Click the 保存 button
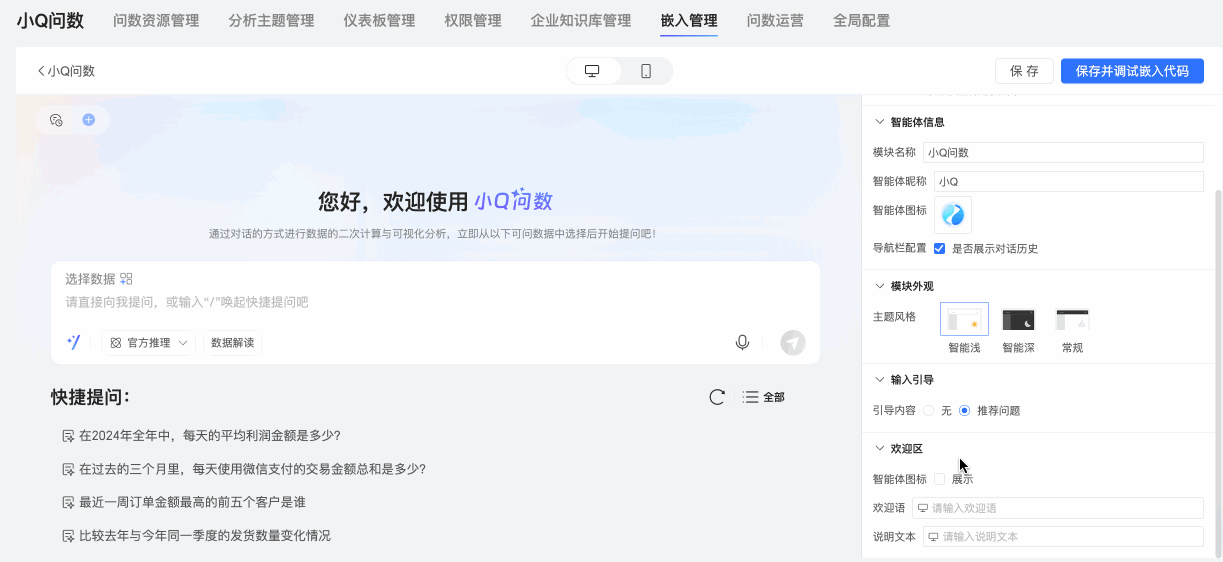1223x562 pixels. pyautogui.click(x=1024, y=71)
